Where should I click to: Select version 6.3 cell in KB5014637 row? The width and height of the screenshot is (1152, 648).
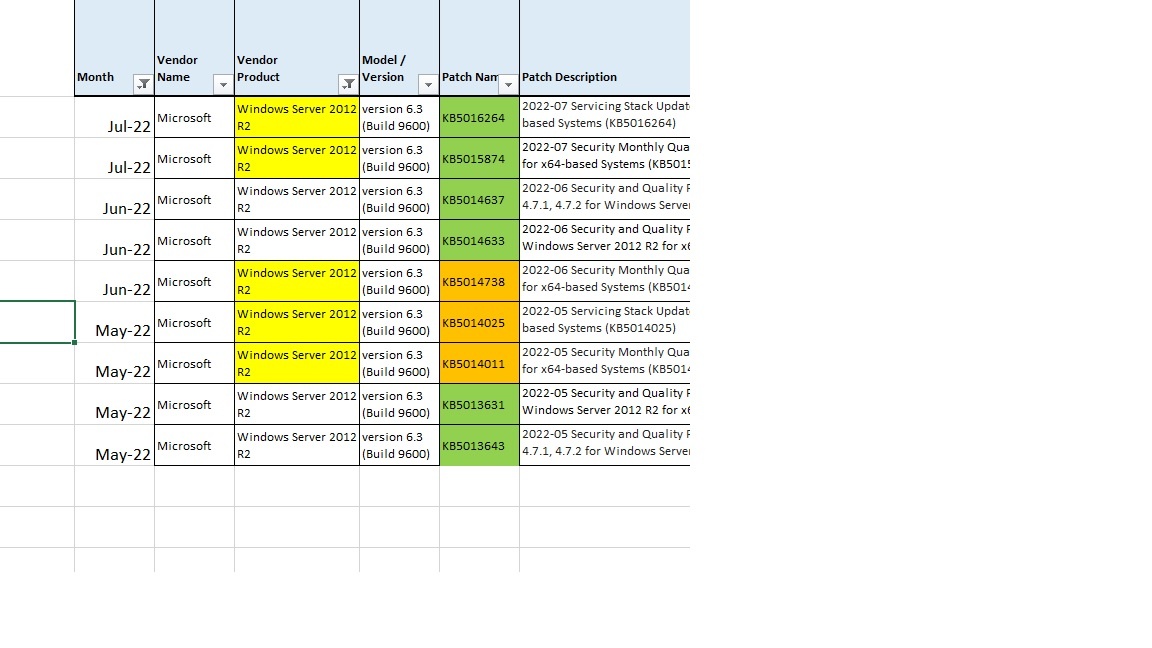[399, 200]
